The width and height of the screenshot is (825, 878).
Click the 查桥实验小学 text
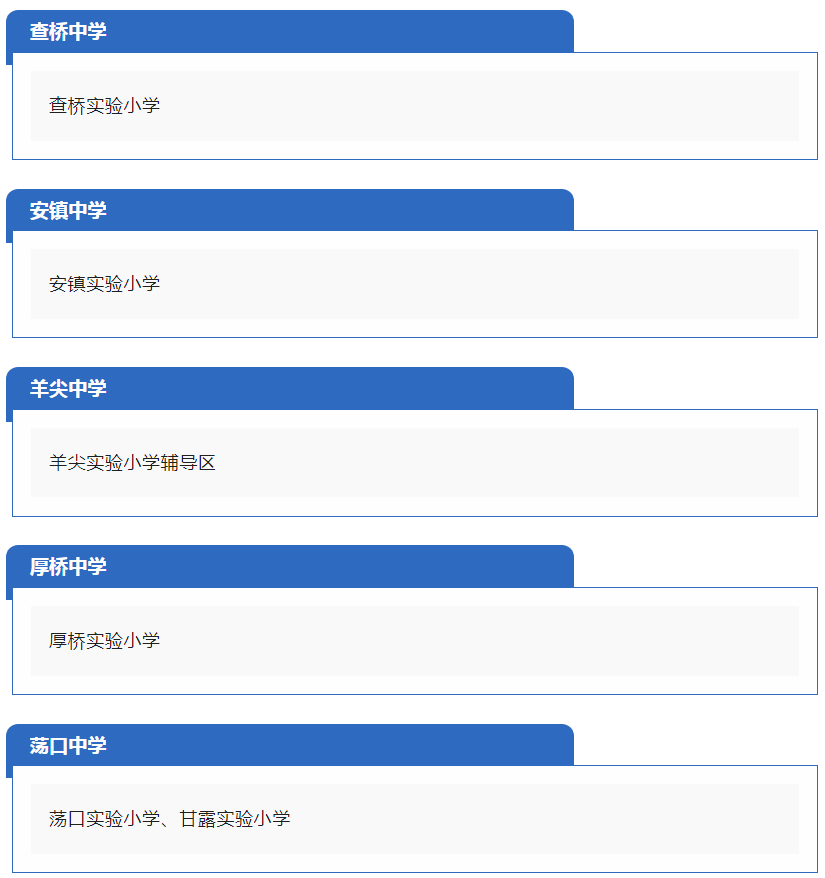(104, 106)
